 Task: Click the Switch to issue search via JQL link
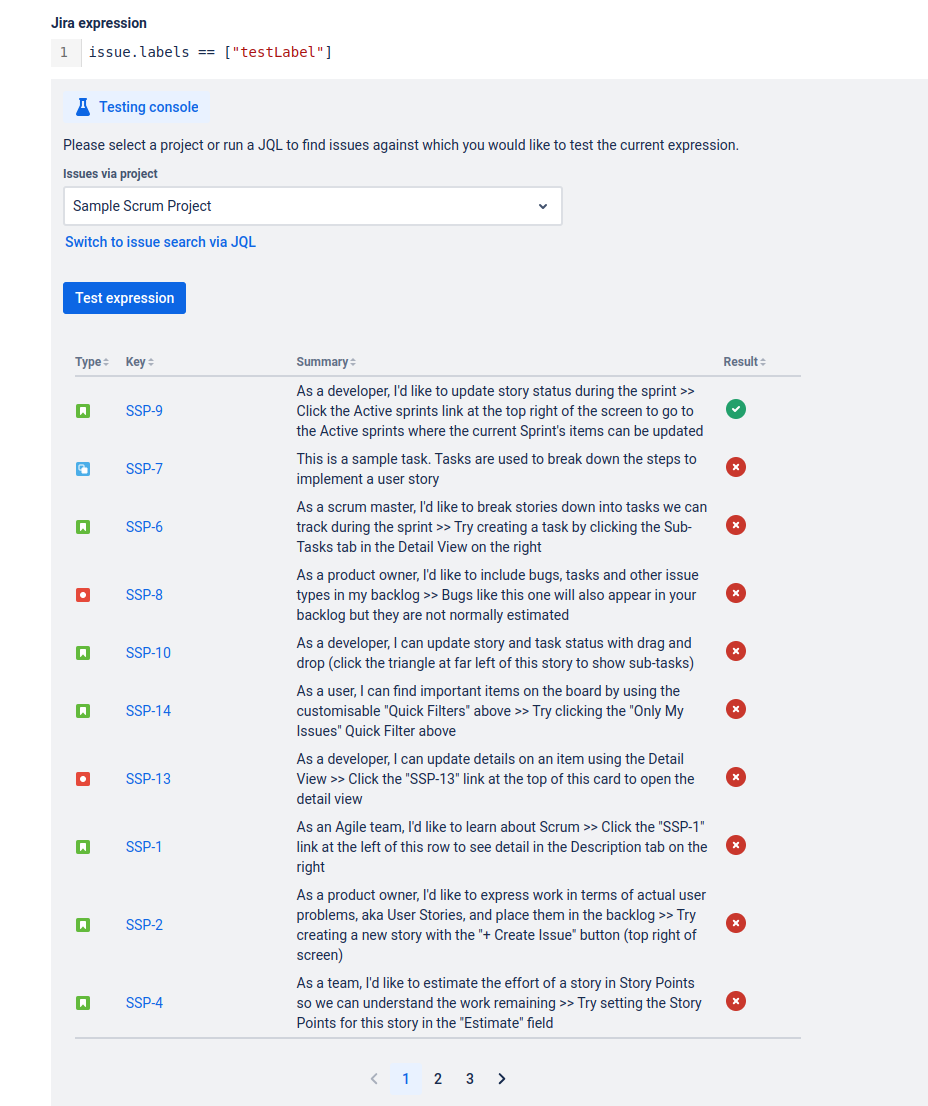(x=160, y=242)
